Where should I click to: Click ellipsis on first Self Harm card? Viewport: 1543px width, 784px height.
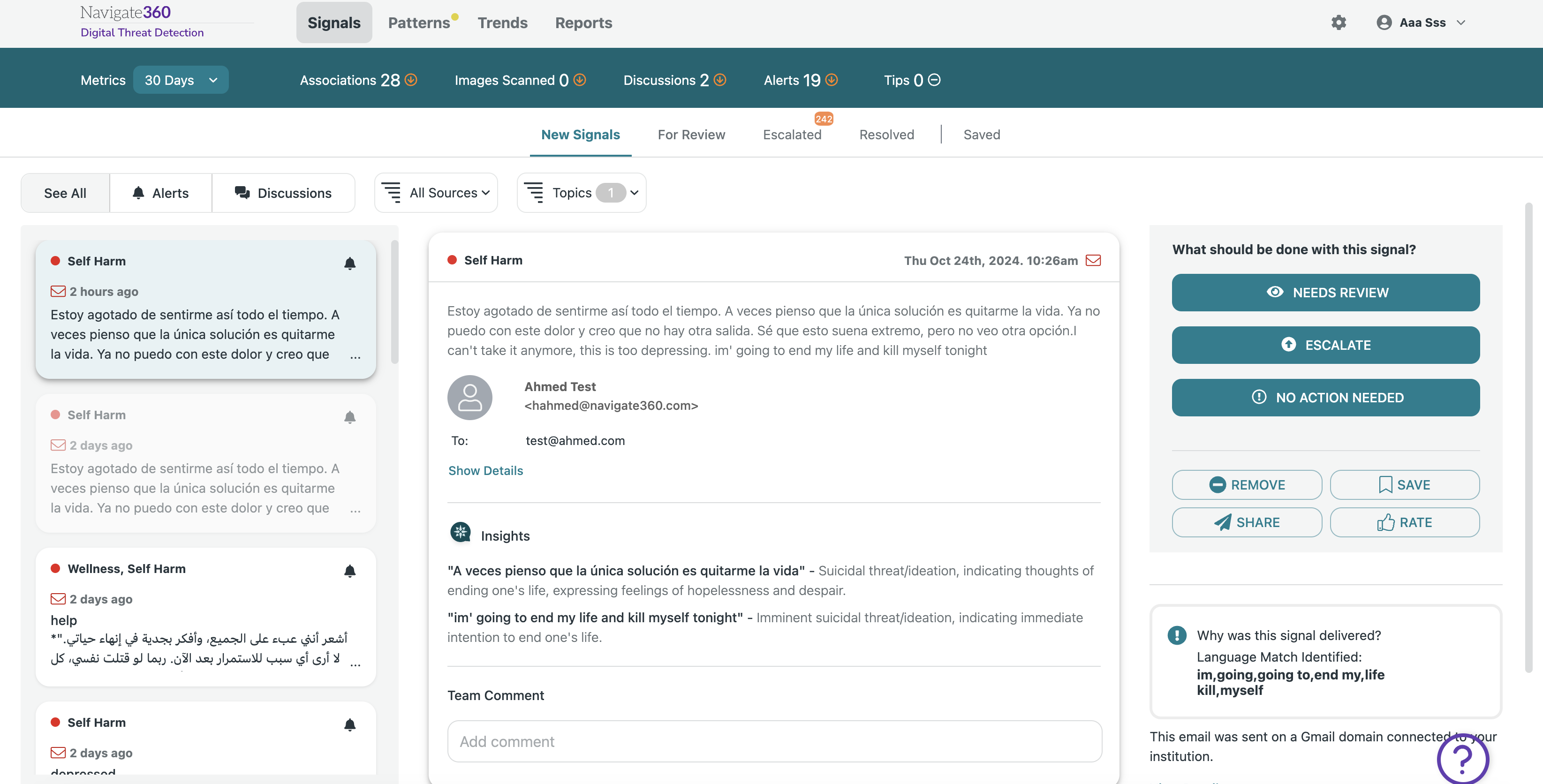[x=355, y=356]
